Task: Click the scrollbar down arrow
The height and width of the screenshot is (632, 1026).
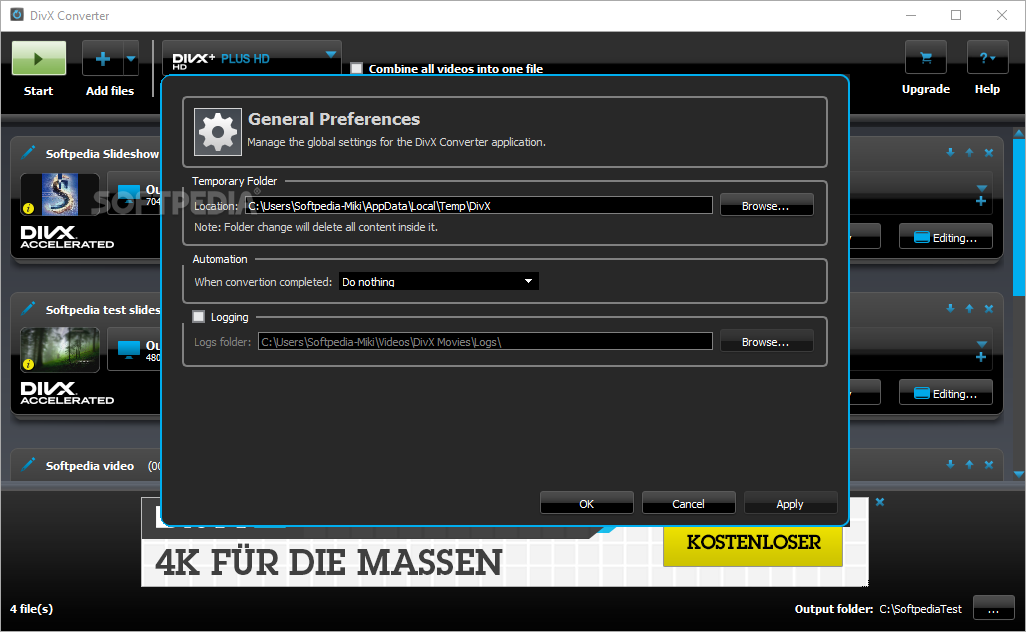Action: (x=1019, y=474)
